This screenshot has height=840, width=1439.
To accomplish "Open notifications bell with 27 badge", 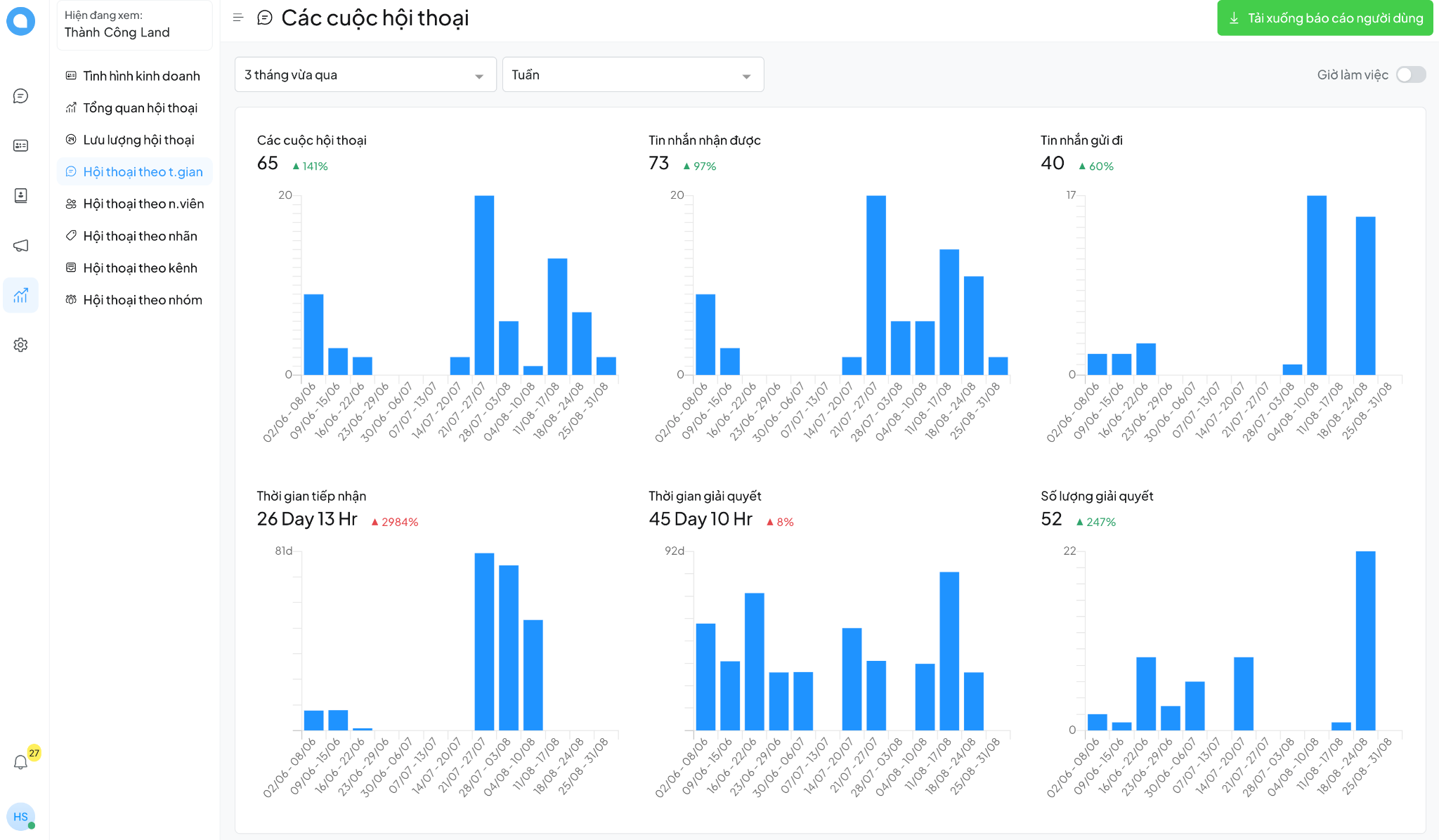I will pos(21,762).
